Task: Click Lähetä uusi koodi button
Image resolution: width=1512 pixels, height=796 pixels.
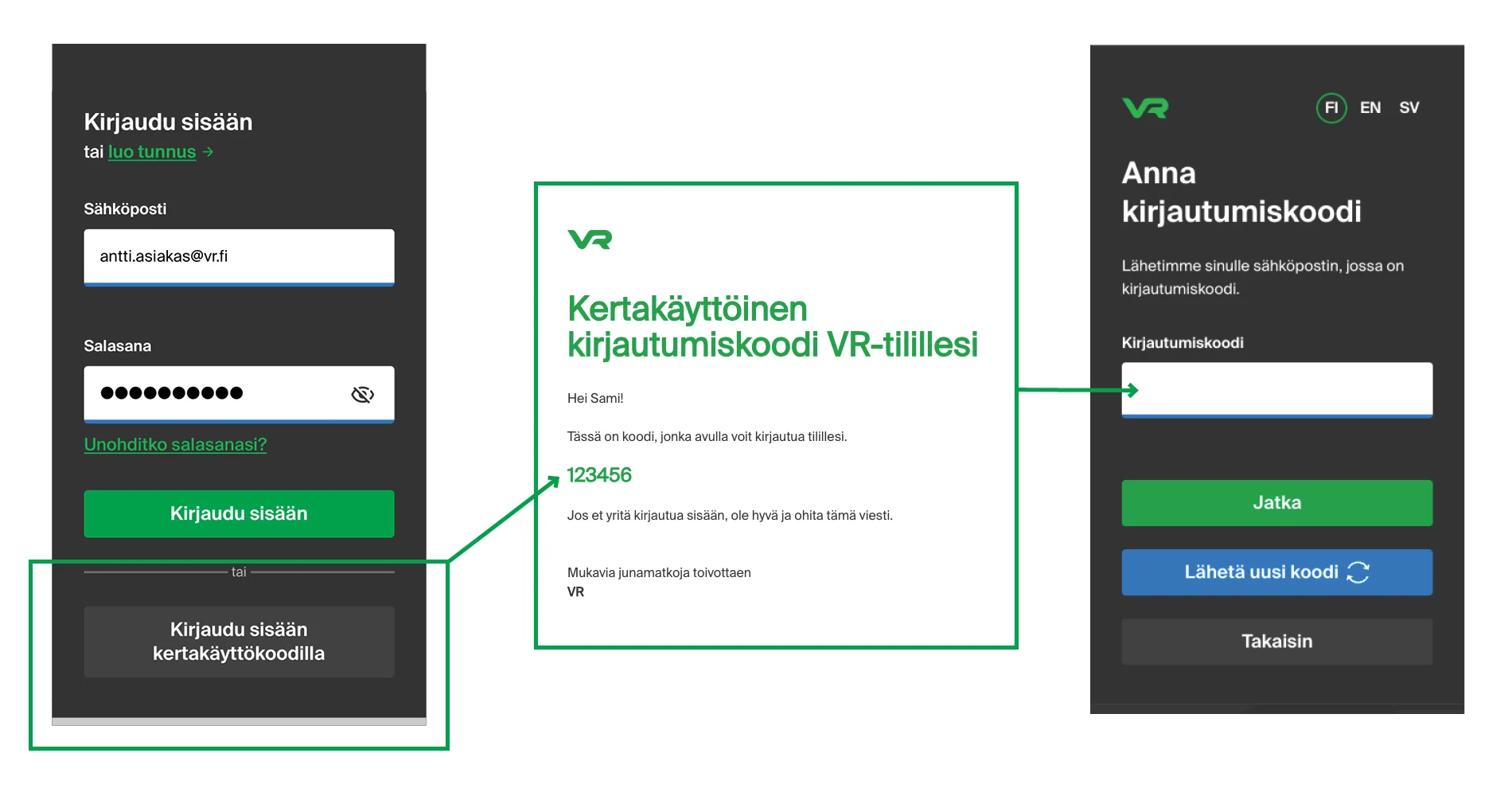Action: [x=1276, y=572]
